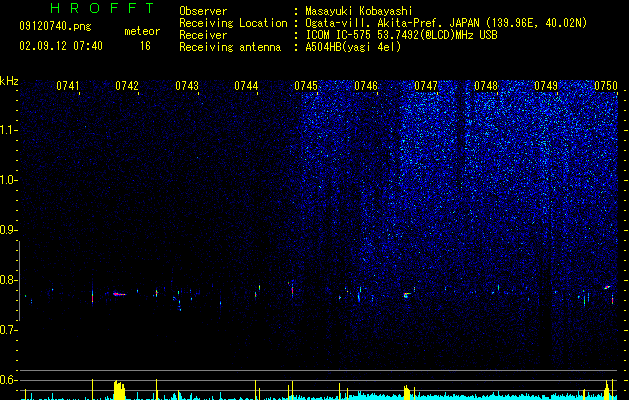Click the 0.8 kHz axis label
The image size is (629, 400).
coord(8,280)
